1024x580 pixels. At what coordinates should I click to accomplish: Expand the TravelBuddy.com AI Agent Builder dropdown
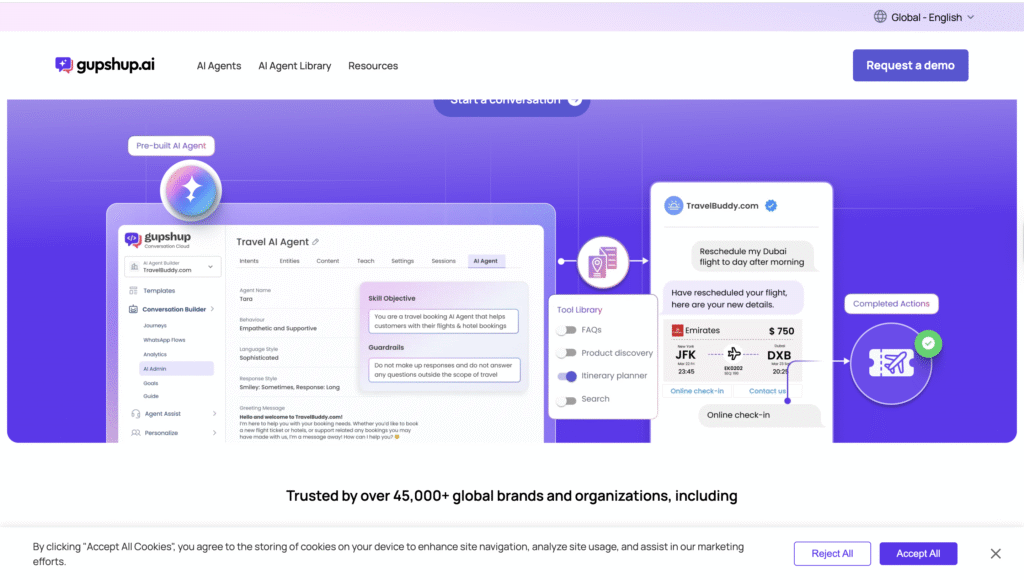click(x=173, y=266)
